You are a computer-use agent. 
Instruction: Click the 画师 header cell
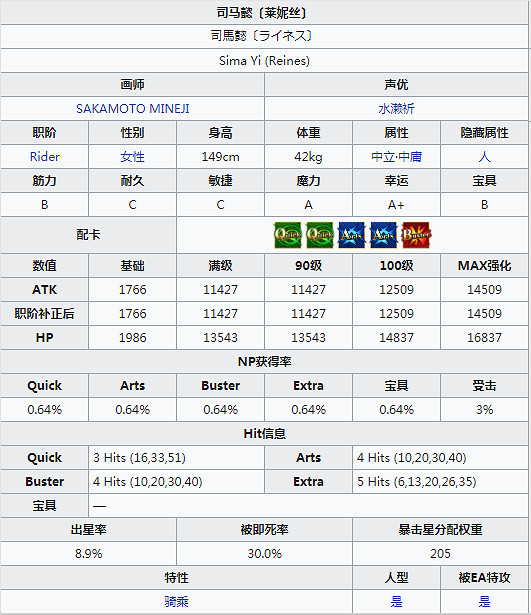133,85
